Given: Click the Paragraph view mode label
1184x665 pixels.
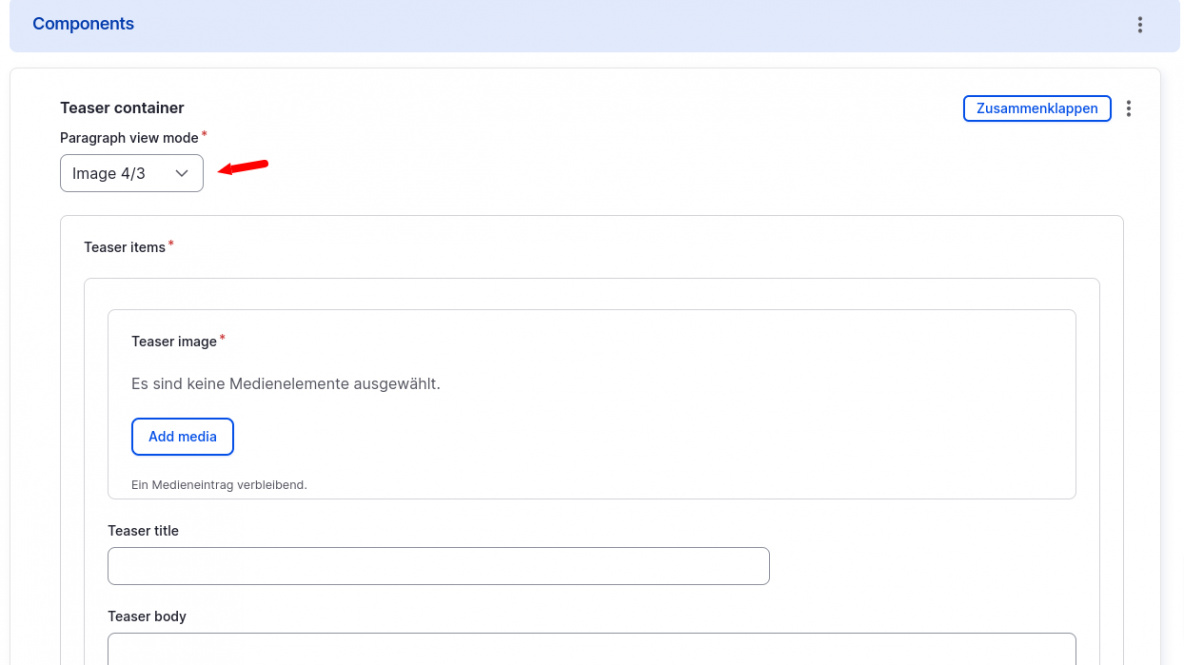Looking at the screenshot, I should (129, 138).
